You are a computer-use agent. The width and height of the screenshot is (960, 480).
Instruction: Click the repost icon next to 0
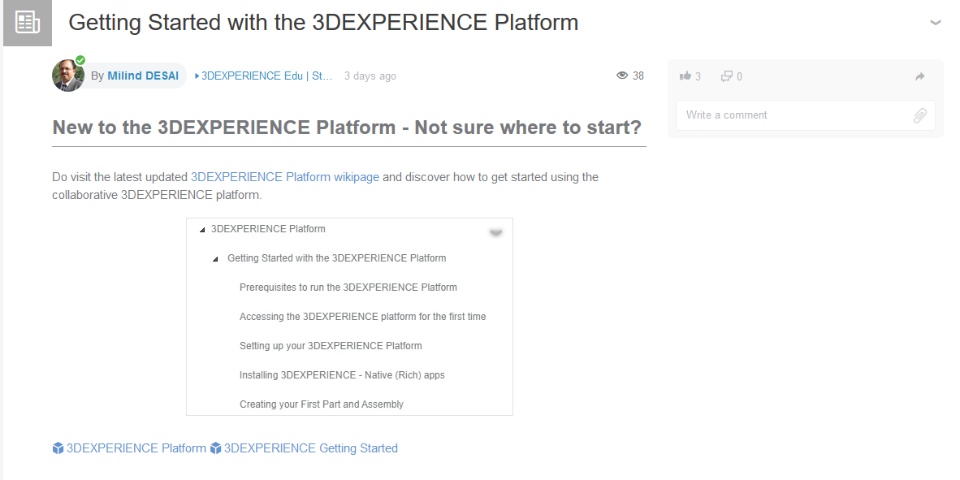[726, 77]
